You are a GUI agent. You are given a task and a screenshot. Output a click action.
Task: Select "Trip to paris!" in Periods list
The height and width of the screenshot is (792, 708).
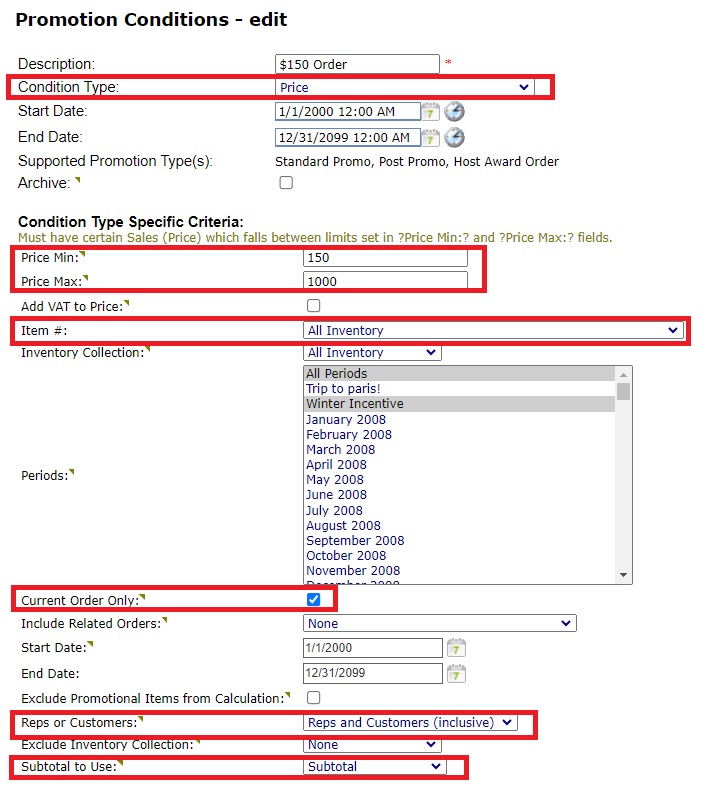tap(343, 389)
